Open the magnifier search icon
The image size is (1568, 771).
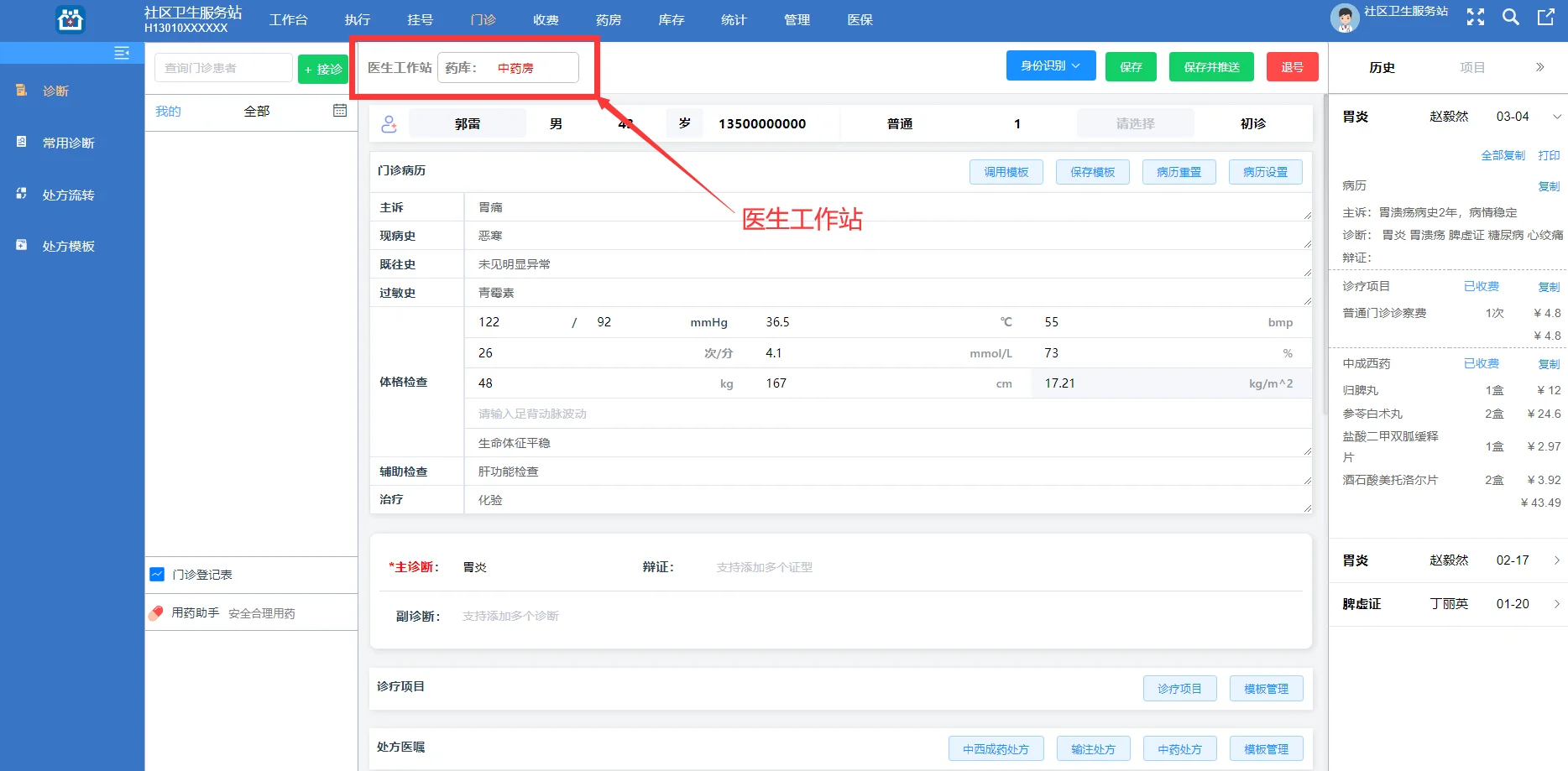(1510, 17)
